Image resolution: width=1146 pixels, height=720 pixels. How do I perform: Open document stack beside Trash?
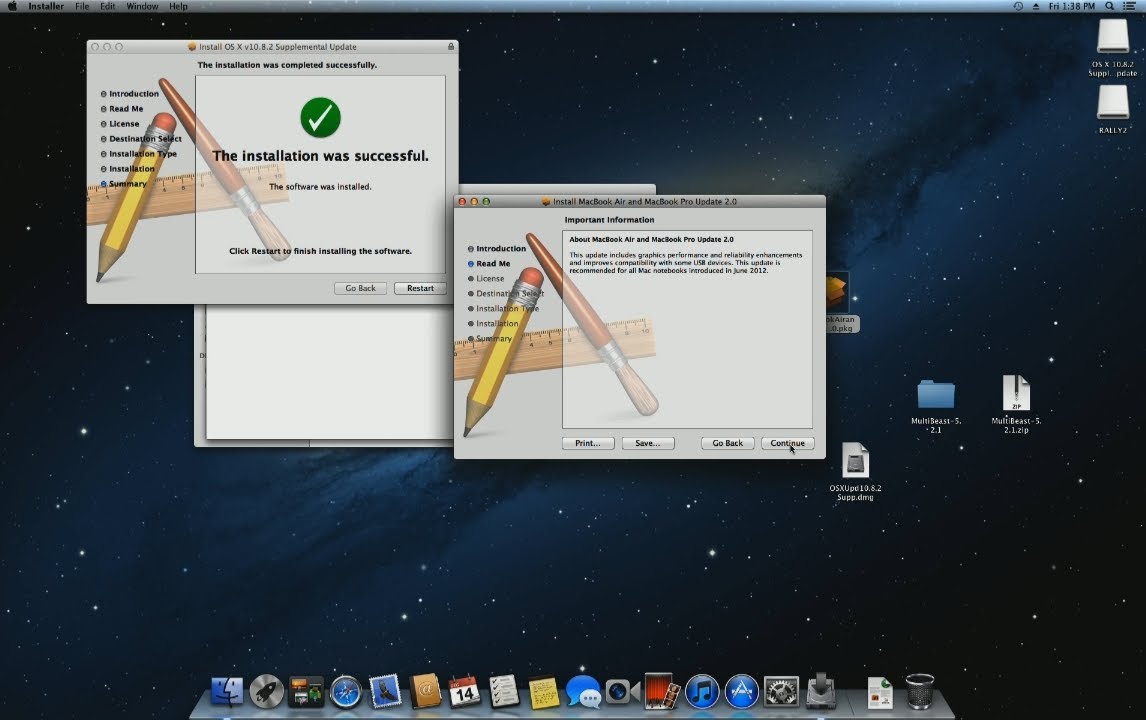point(879,692)
